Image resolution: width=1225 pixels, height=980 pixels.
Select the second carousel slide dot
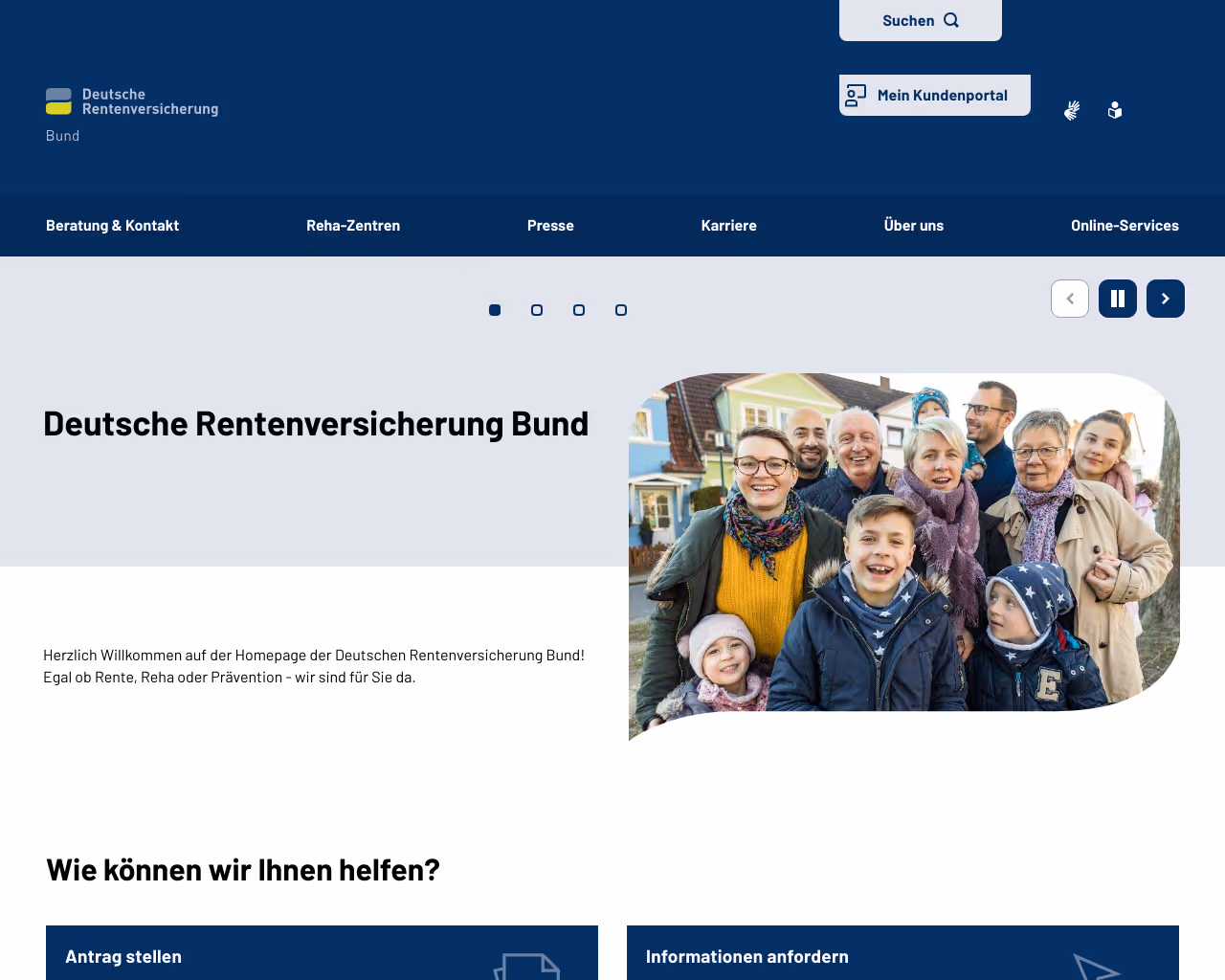click(537, 310)
